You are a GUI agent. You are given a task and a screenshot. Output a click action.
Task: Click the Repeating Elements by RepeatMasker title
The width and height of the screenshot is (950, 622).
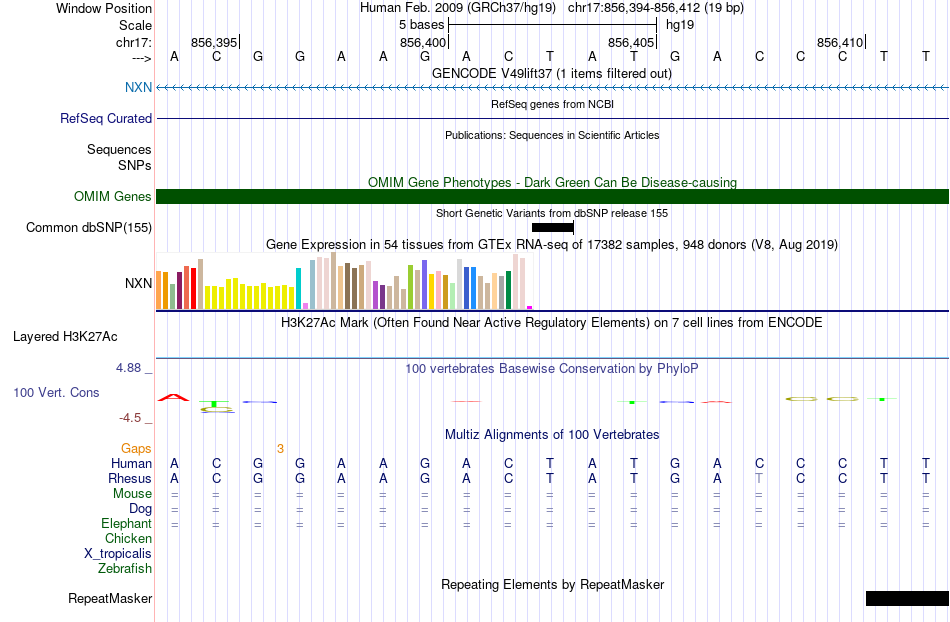point(552,584)
